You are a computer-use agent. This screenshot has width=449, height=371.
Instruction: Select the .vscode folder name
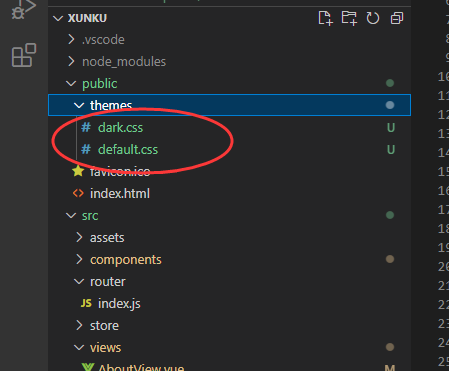[x=103, y=40]
